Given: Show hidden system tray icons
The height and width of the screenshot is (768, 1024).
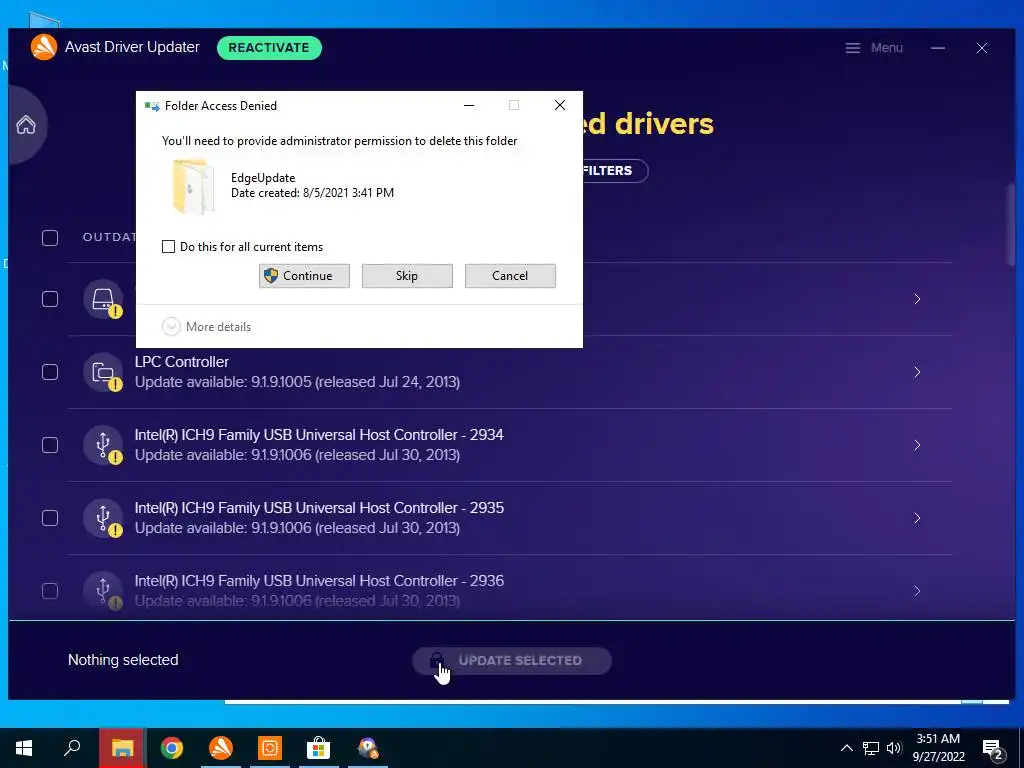Looking at the screenshot, I should (846, 748).
